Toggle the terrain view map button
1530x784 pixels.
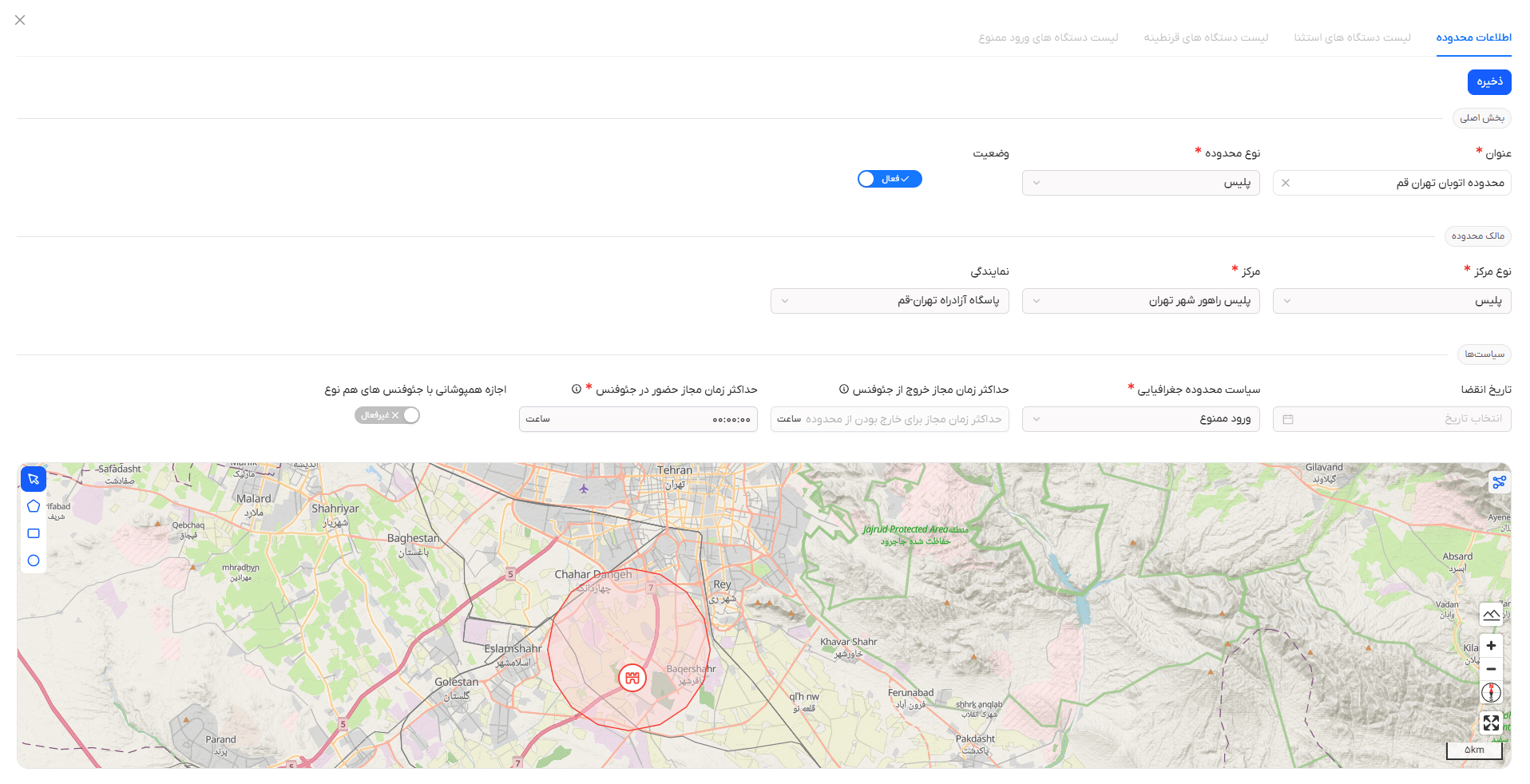pos(1491,614)
